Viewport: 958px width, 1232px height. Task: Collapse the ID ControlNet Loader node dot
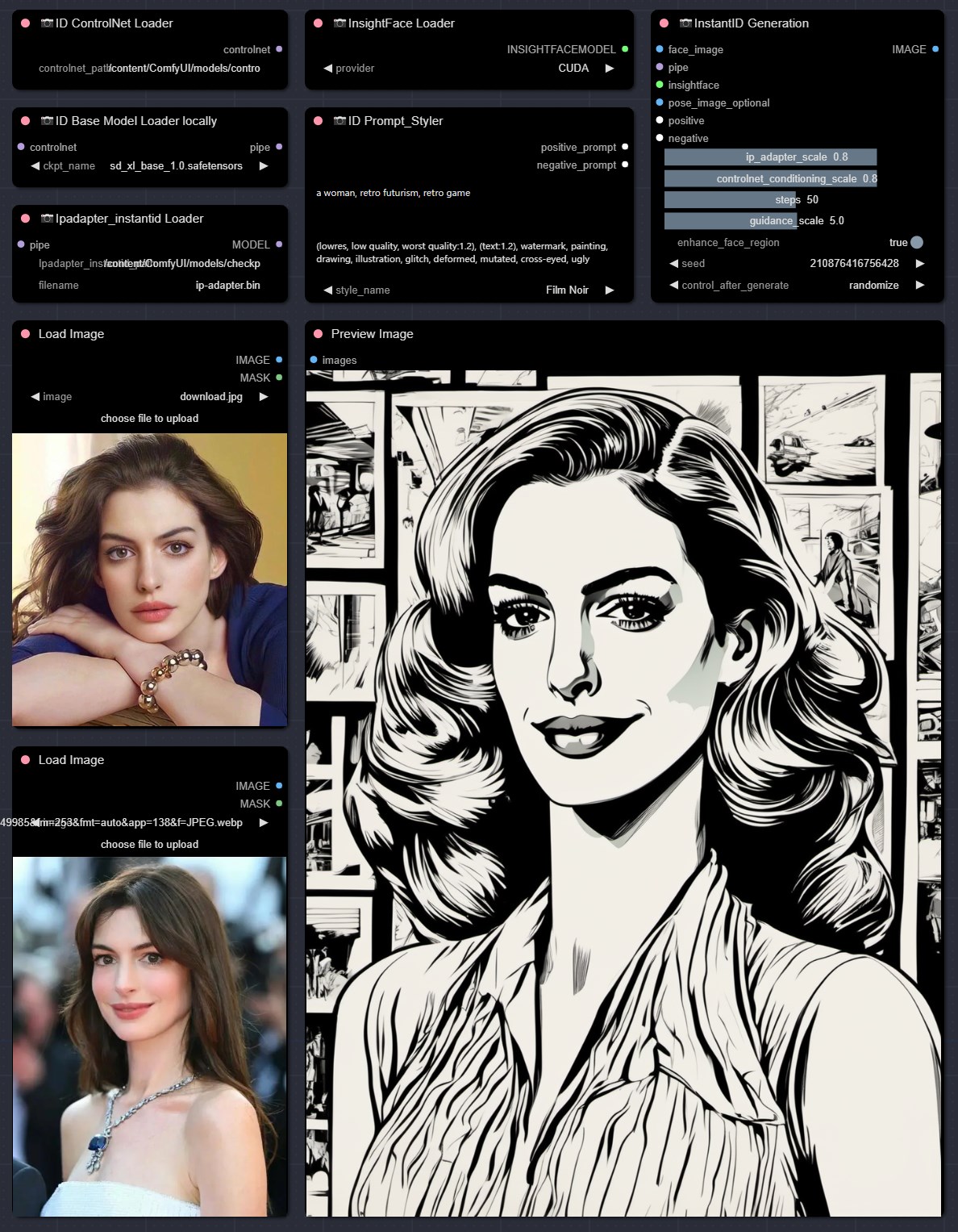(25, 23)
